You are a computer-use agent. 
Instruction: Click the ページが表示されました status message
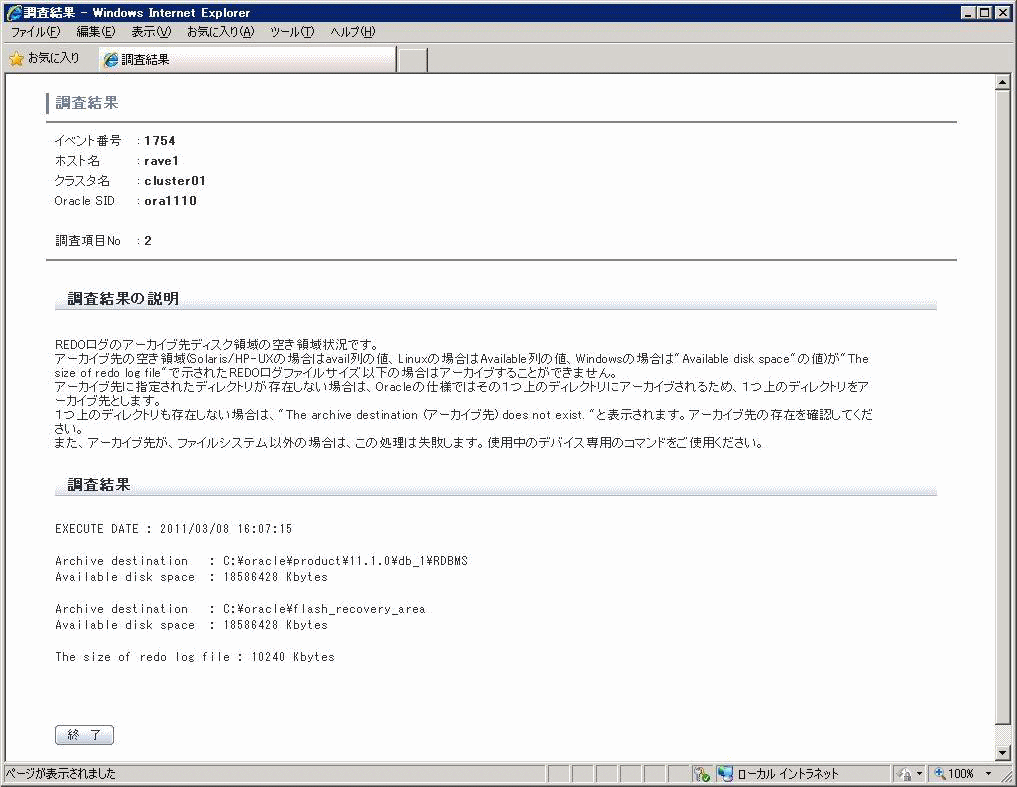(x=61, y=773)
